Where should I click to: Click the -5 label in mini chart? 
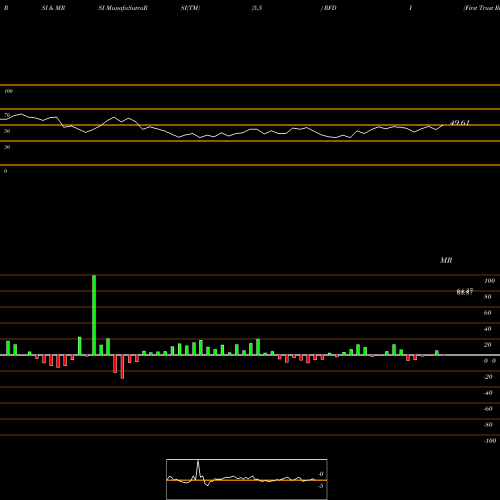pos(320,486)
